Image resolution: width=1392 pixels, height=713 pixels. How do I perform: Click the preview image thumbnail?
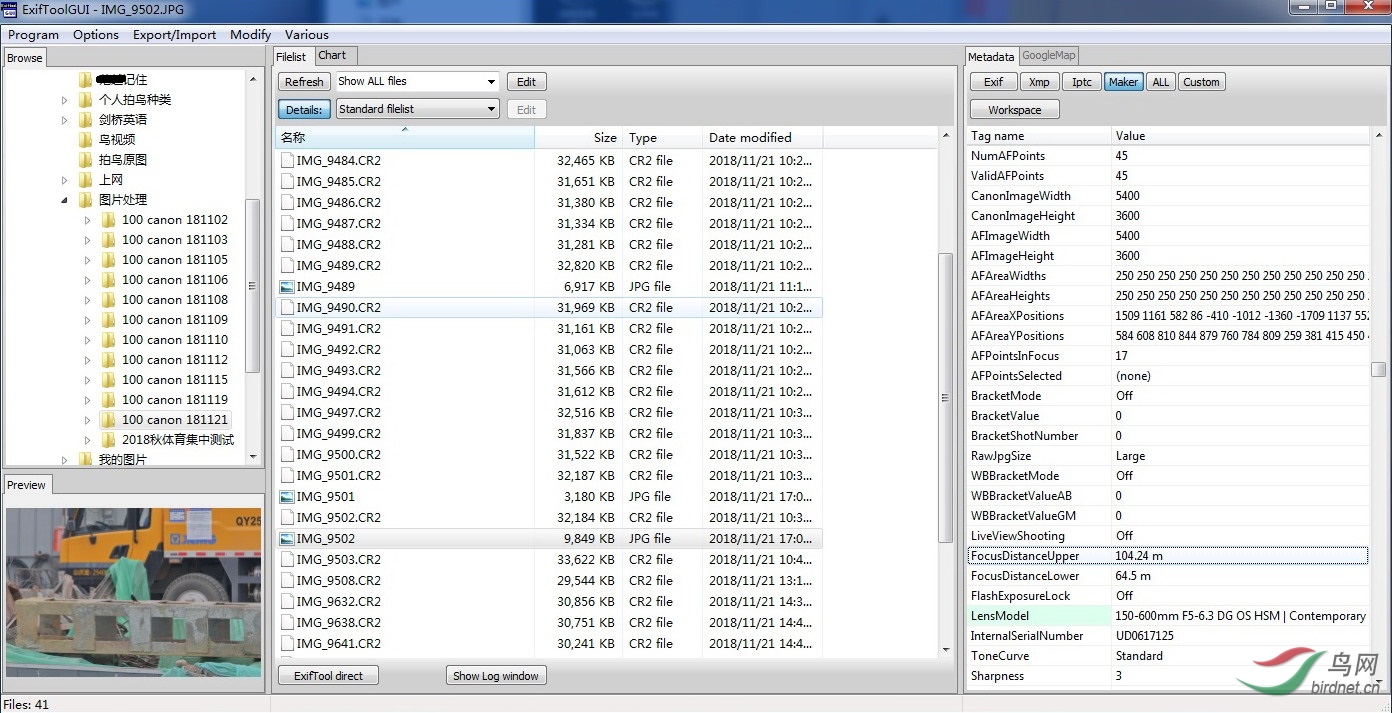[x=133, y=592]
